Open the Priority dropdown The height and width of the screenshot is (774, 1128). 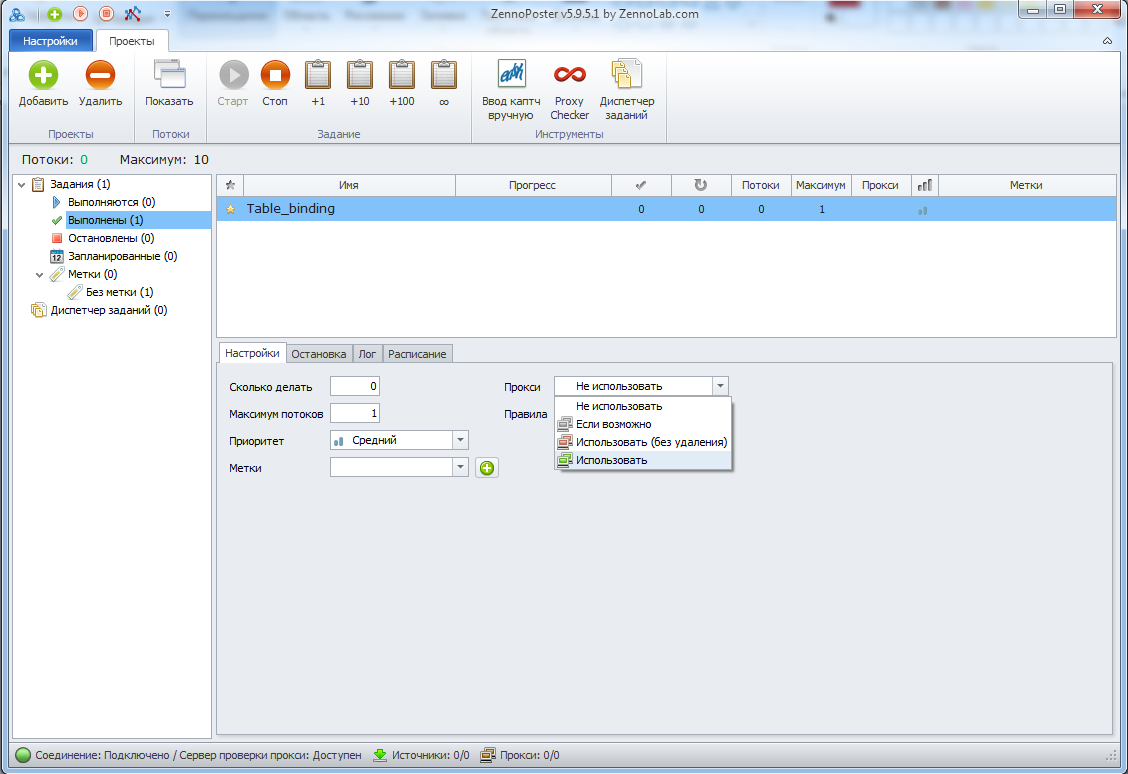click(460, 440)
